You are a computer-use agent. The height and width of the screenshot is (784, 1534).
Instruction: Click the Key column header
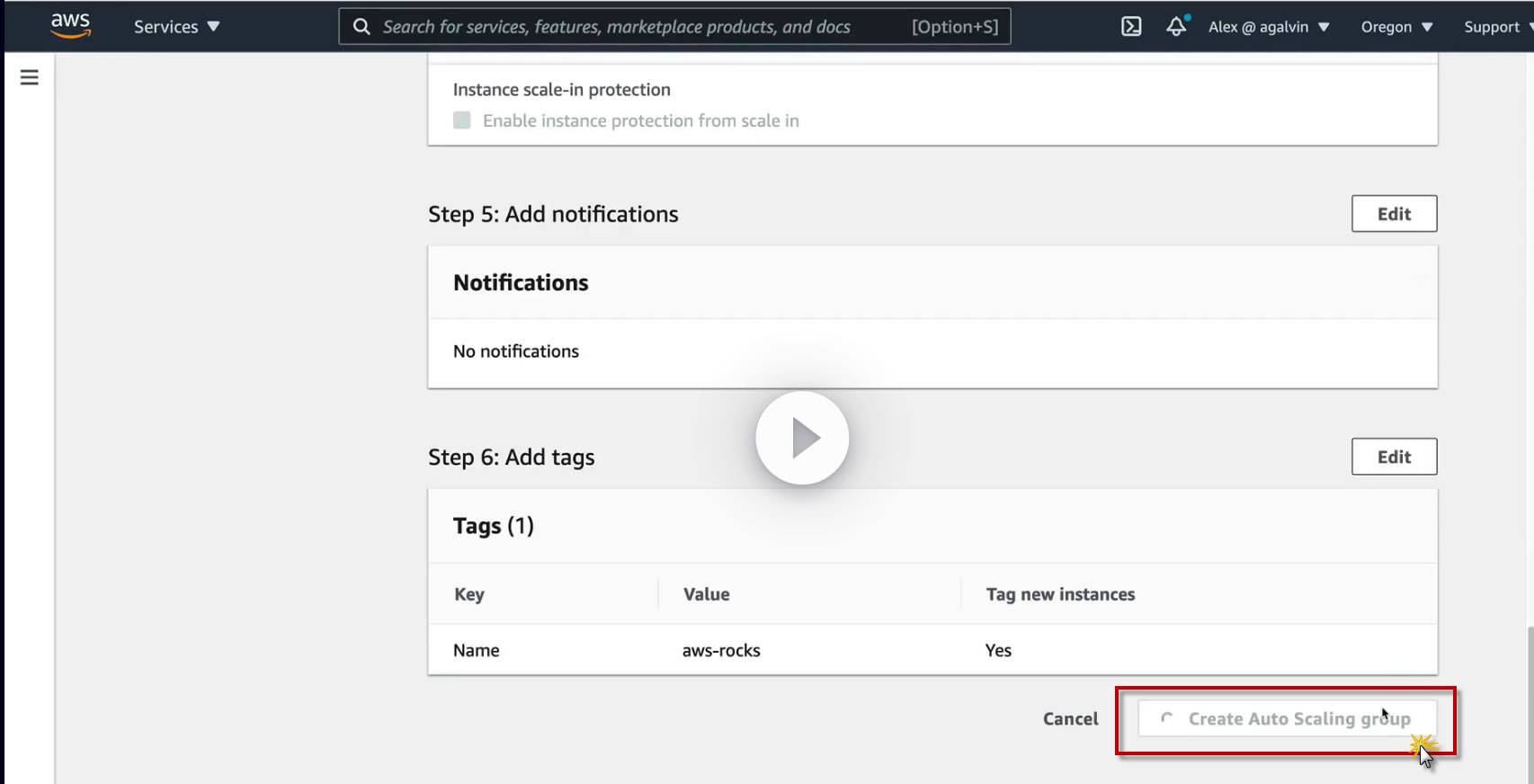click(x=469, y=594)
